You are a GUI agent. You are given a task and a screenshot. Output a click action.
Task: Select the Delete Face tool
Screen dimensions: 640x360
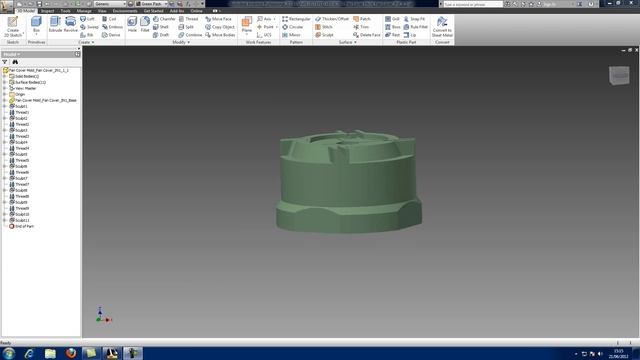[x=367, y=35]
